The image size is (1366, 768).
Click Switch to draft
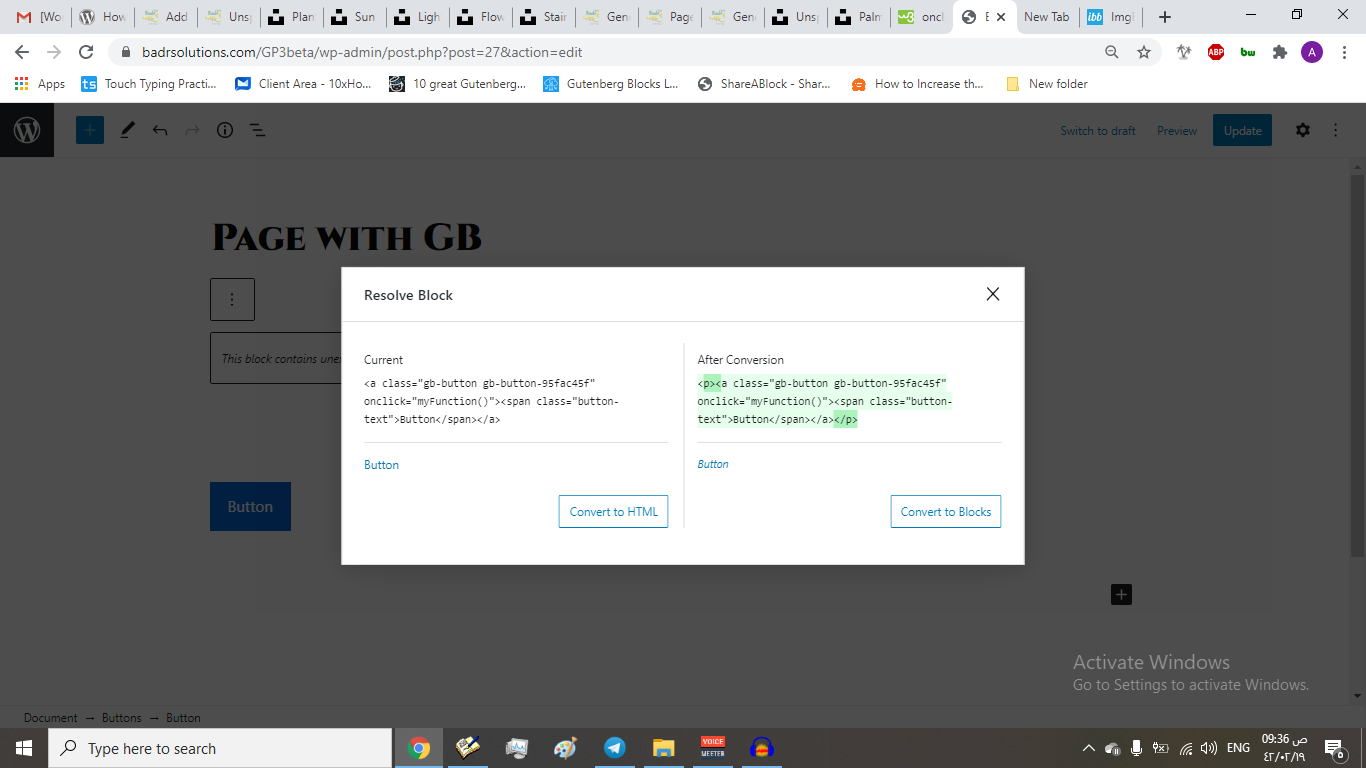(1098, 131)
